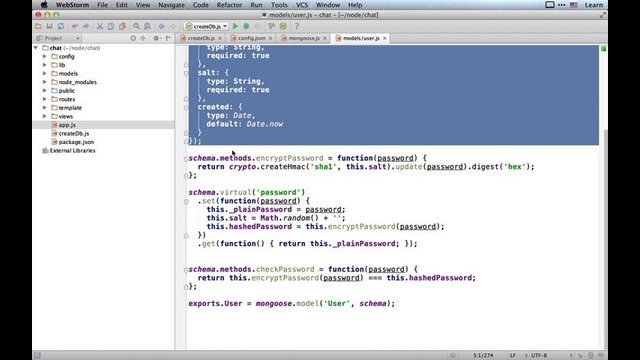Screen dimensions: 640x360
Task: Open the Apple menu
Action: click(44, 5)
